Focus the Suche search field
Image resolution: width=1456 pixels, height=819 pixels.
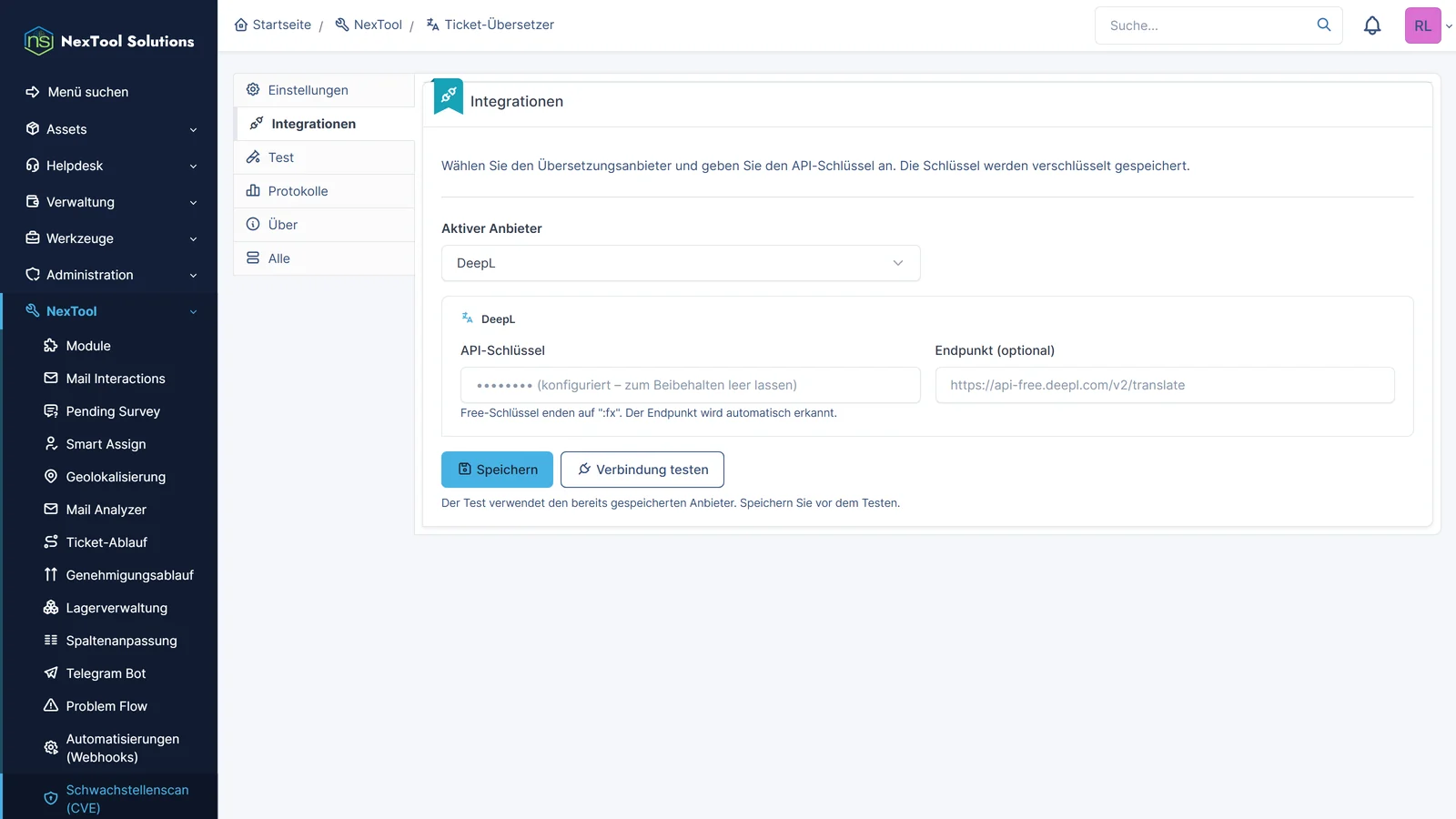pos(1206,25)
